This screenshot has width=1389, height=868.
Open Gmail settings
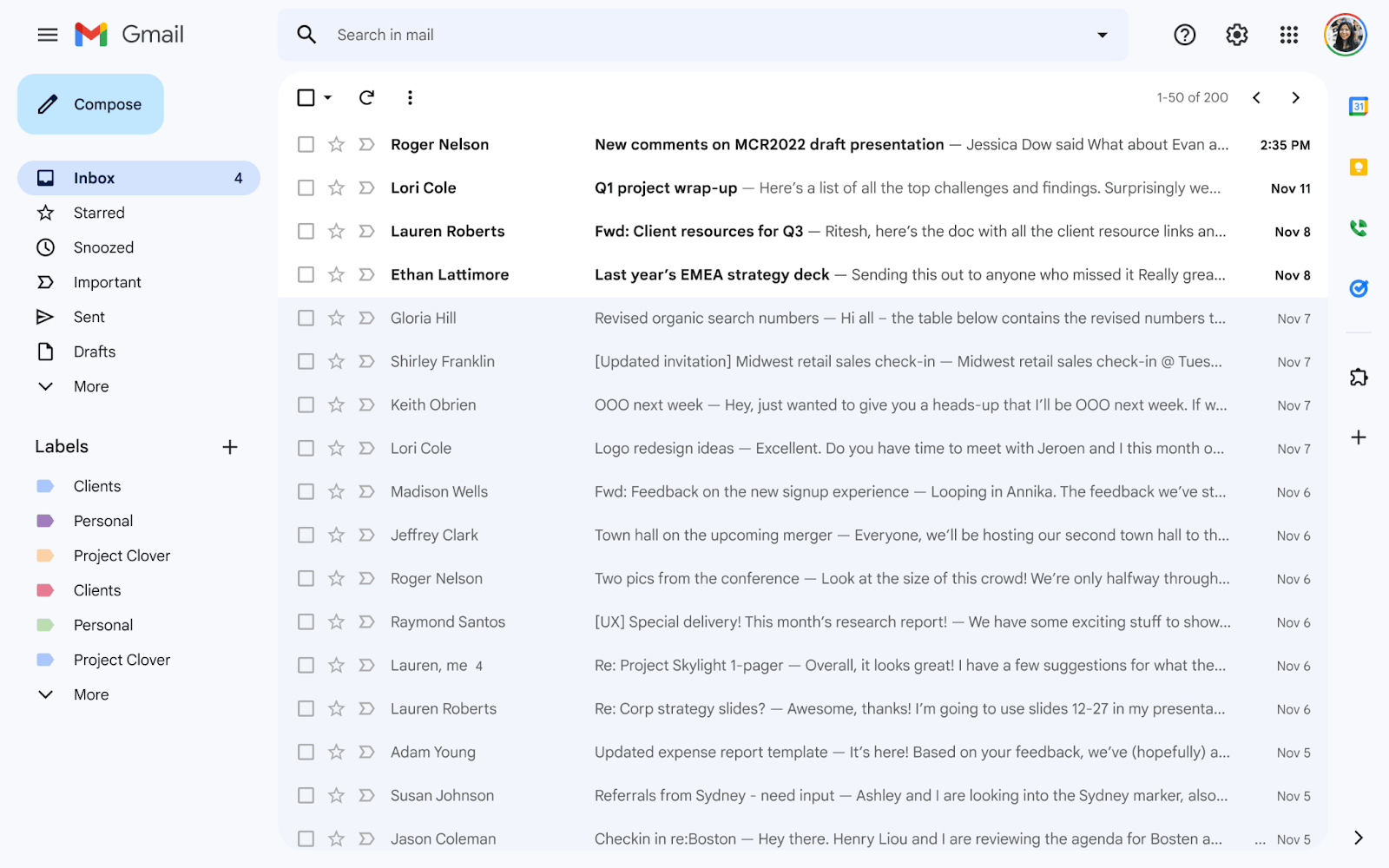tap(1236, 35)
